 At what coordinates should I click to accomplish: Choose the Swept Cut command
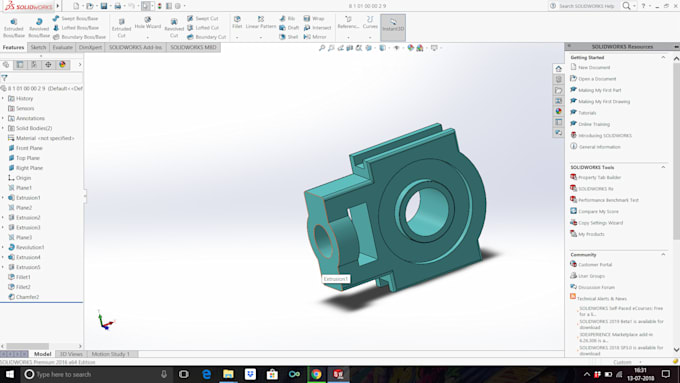[x=203, y=19]
